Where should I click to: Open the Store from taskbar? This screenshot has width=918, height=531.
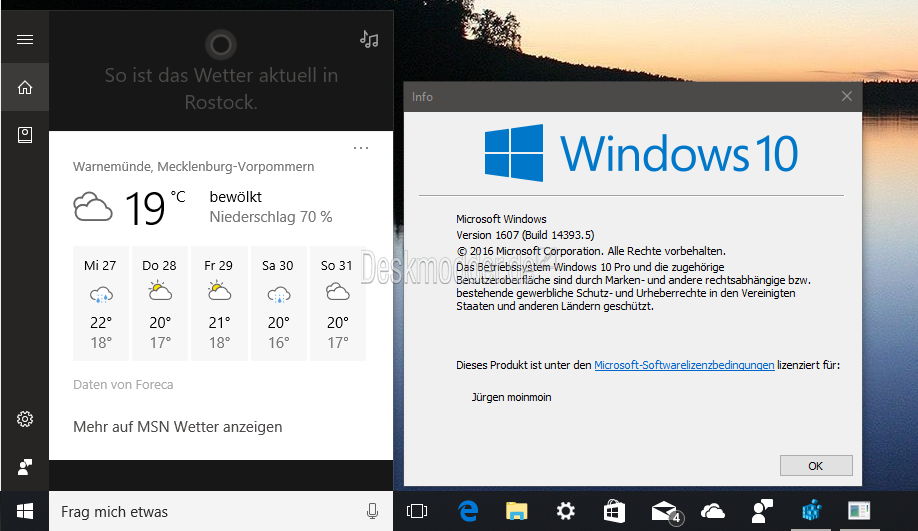click(614, 511)
